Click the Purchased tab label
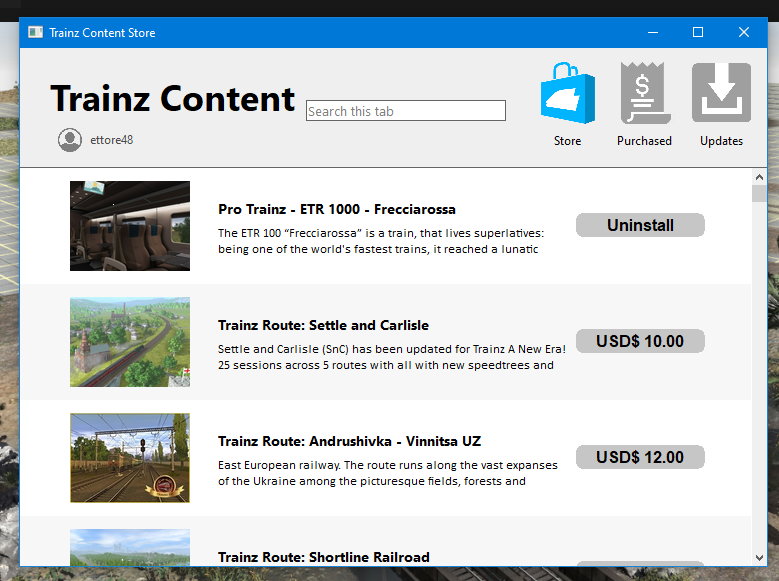The height and width of the screenshot is (581, 779). tap(644, 141)
